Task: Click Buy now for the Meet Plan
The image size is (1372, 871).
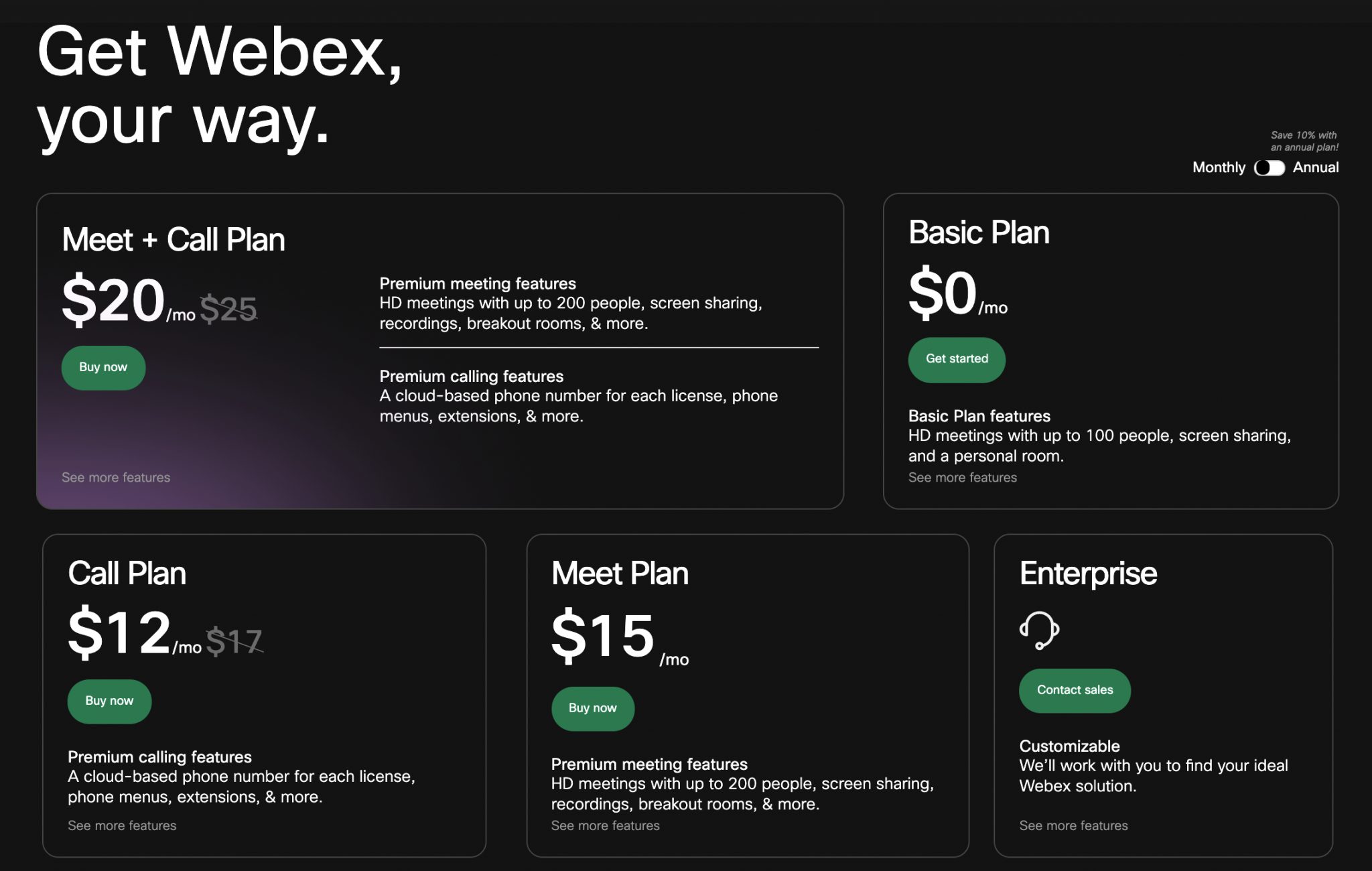Action: coord(592,708)
